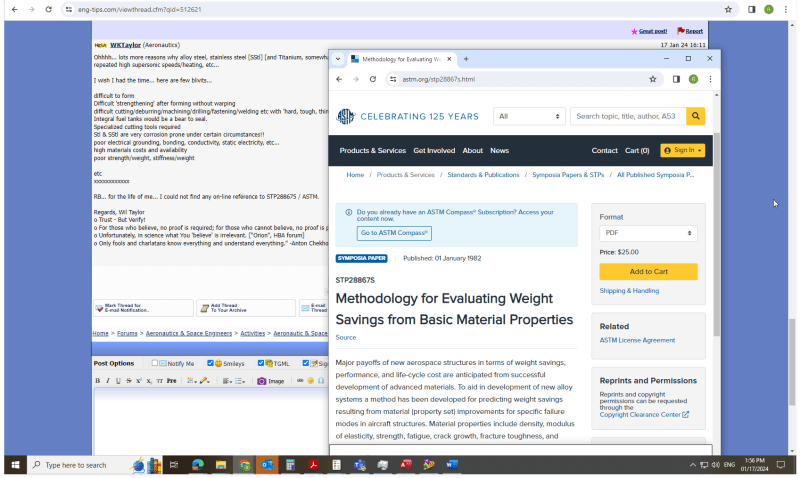Open Outlook from the taskbar
The width and height of the screenshot is (800, 478).
coord(267,465)
